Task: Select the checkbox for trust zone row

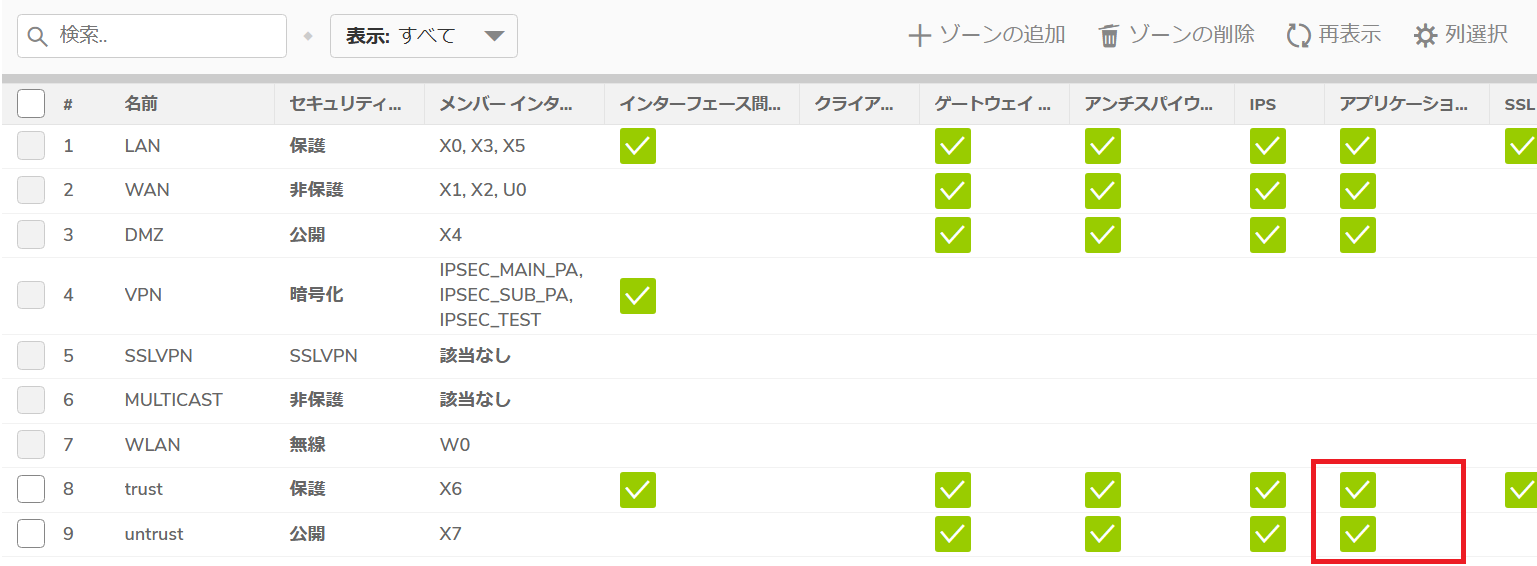Action: tap(31, 490)
